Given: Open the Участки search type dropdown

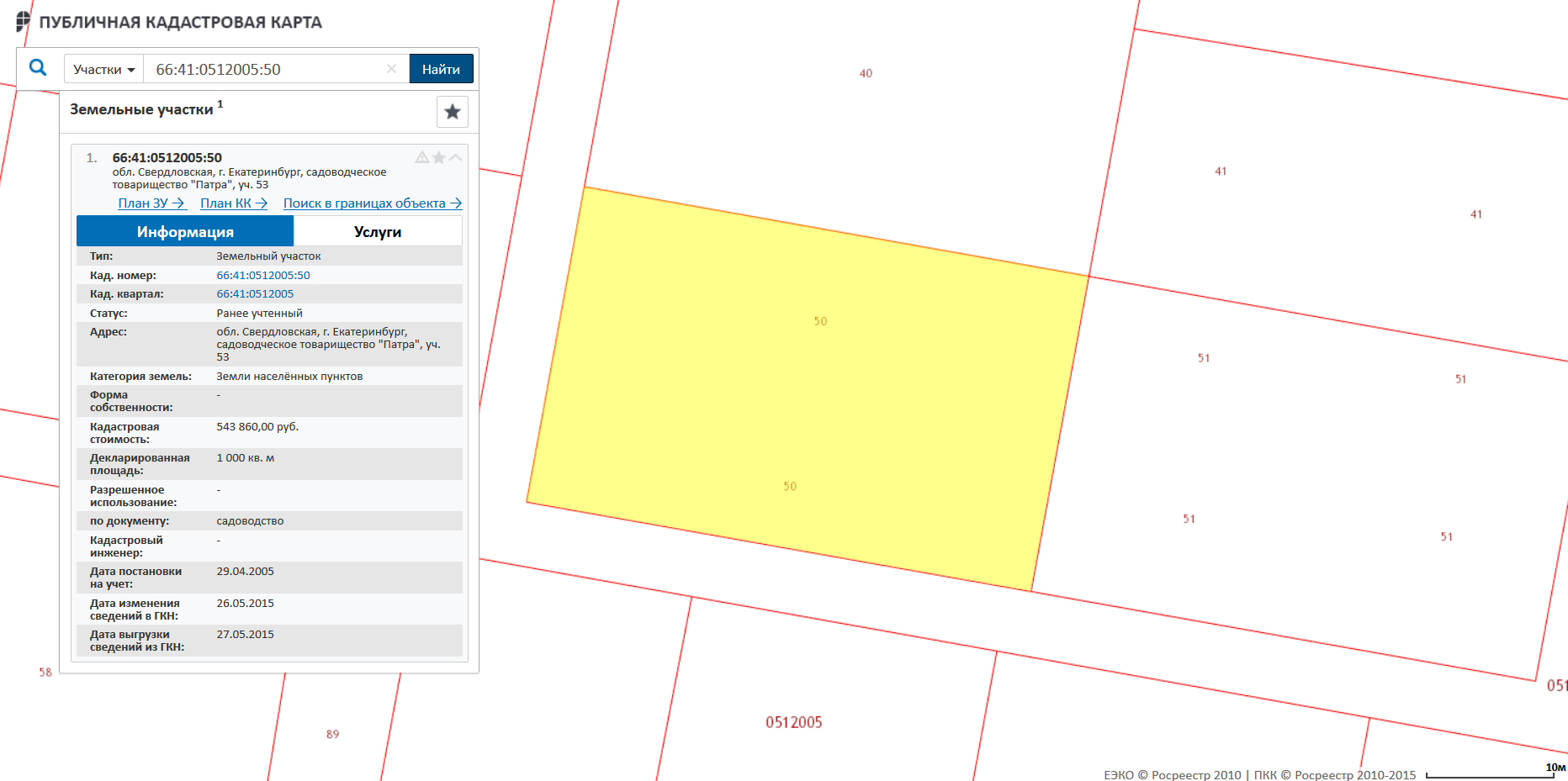Looking at the screenshot, I should point(103,70).
